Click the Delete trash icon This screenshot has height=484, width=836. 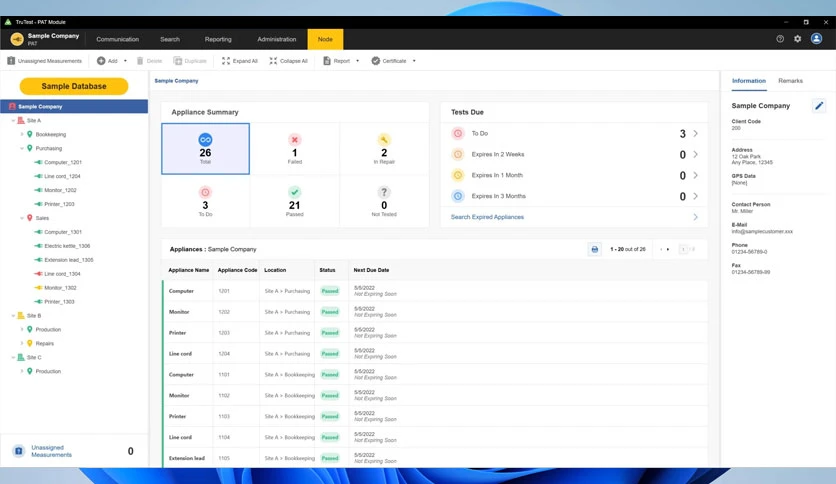[x=140, y=61]
